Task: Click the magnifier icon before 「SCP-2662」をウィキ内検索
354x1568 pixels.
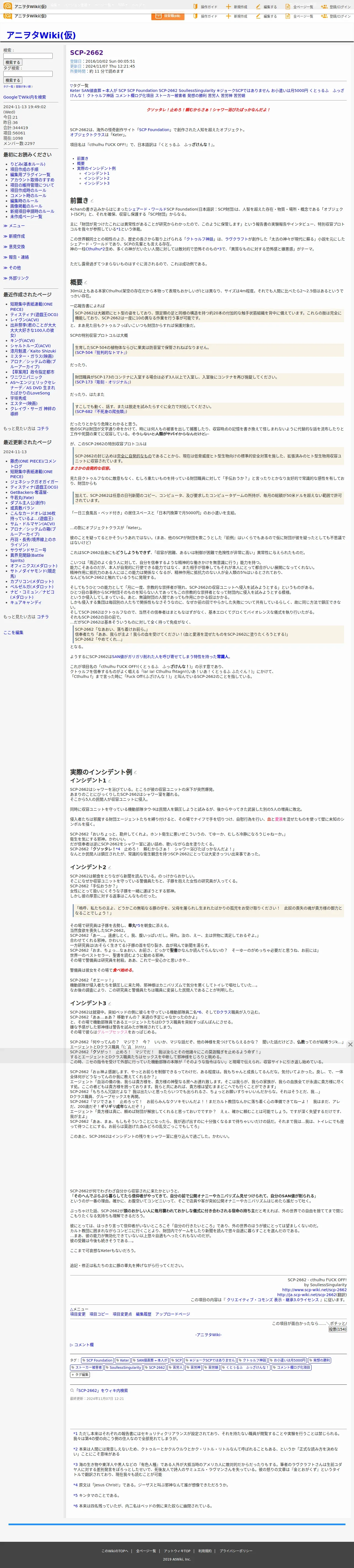Action: pos(73,1390)
